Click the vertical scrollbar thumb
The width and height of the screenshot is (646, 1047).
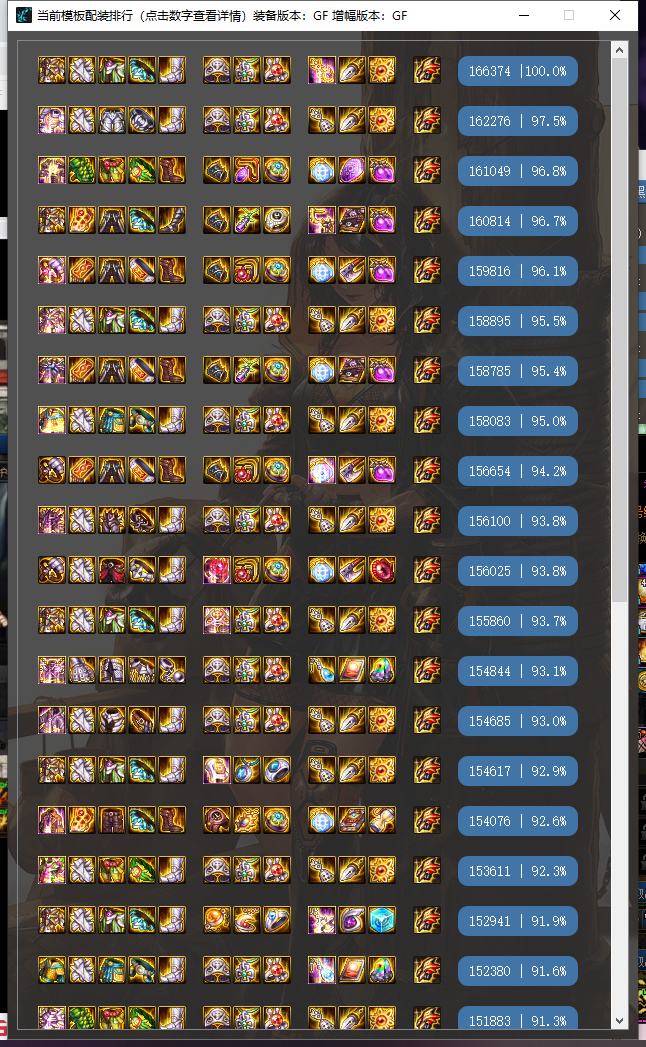click(619, 330)
